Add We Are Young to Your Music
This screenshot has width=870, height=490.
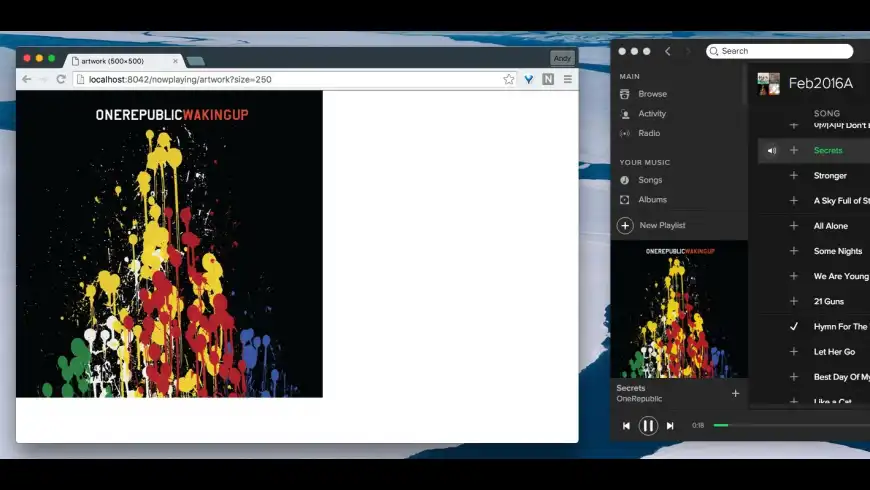pos(794,276)
